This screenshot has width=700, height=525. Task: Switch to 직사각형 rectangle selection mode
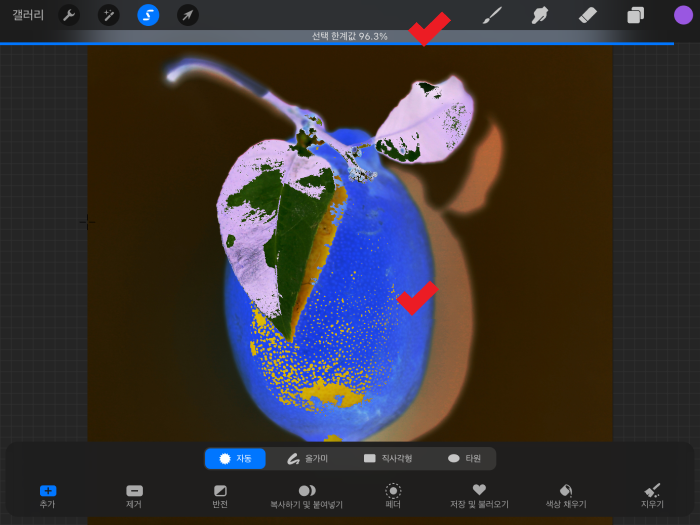click(388, 458)
